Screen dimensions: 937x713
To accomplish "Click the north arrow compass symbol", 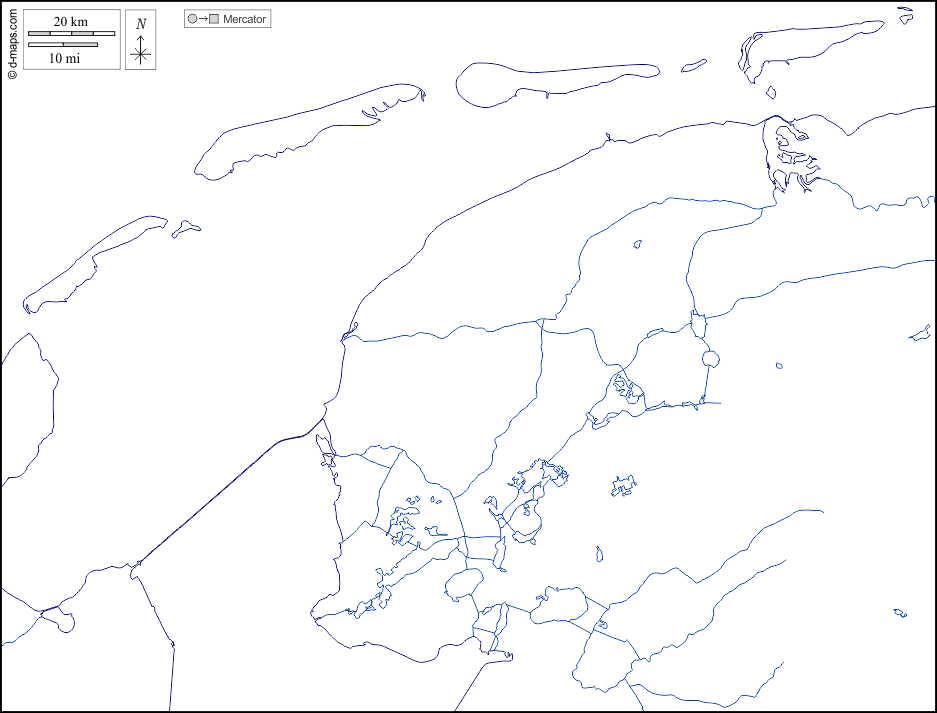I will point(141,53).
